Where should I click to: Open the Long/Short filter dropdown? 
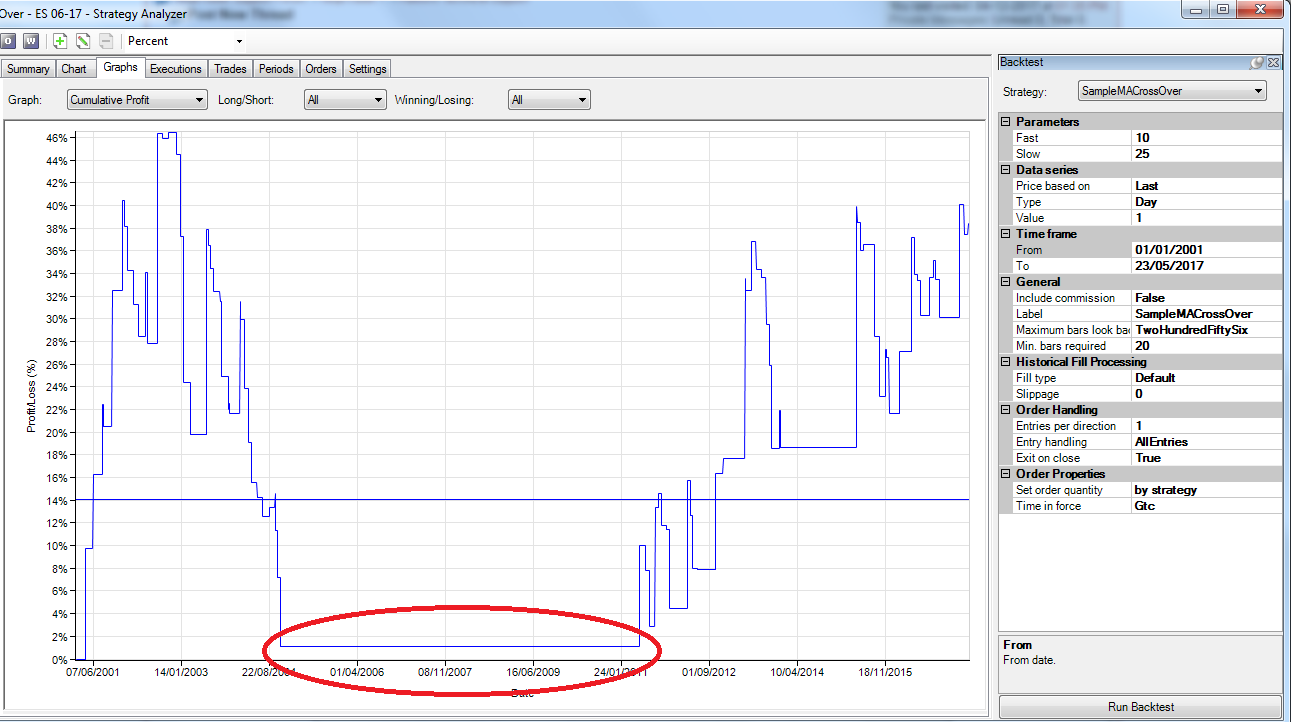[345, 100]
